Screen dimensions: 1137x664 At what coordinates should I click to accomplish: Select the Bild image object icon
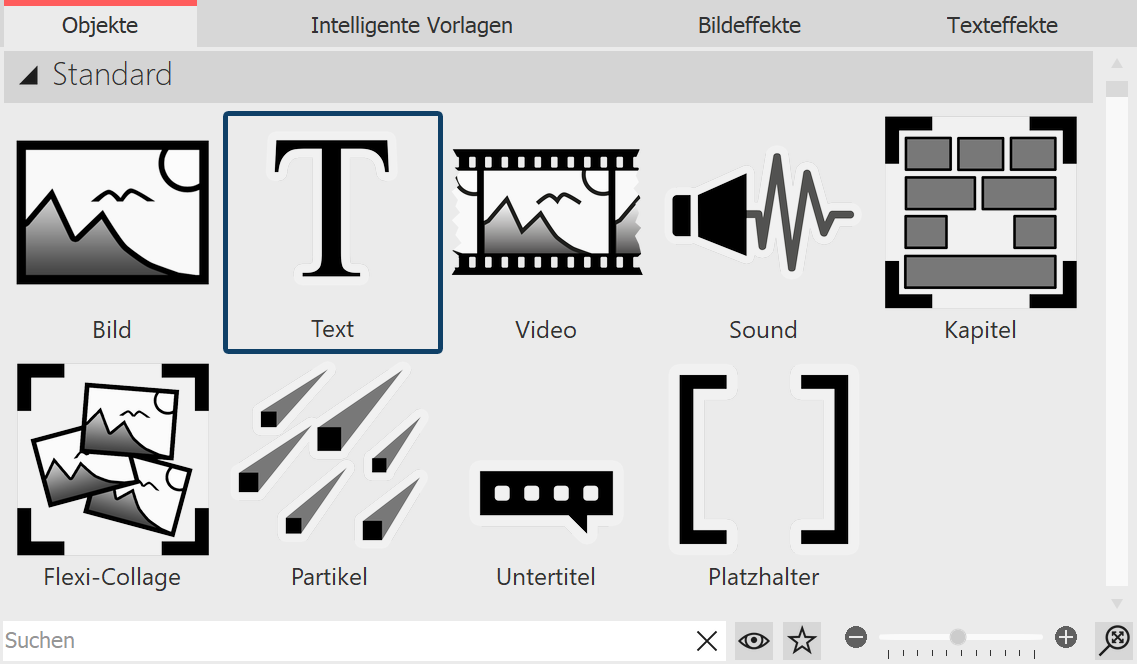pos(112,212)
